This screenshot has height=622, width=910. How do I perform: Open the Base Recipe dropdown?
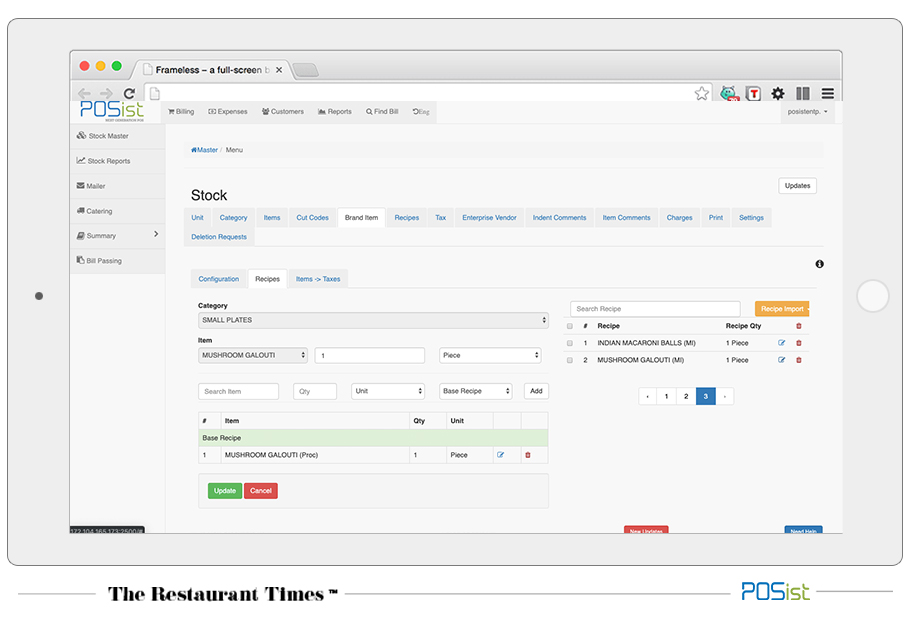[x=475, y=391]
